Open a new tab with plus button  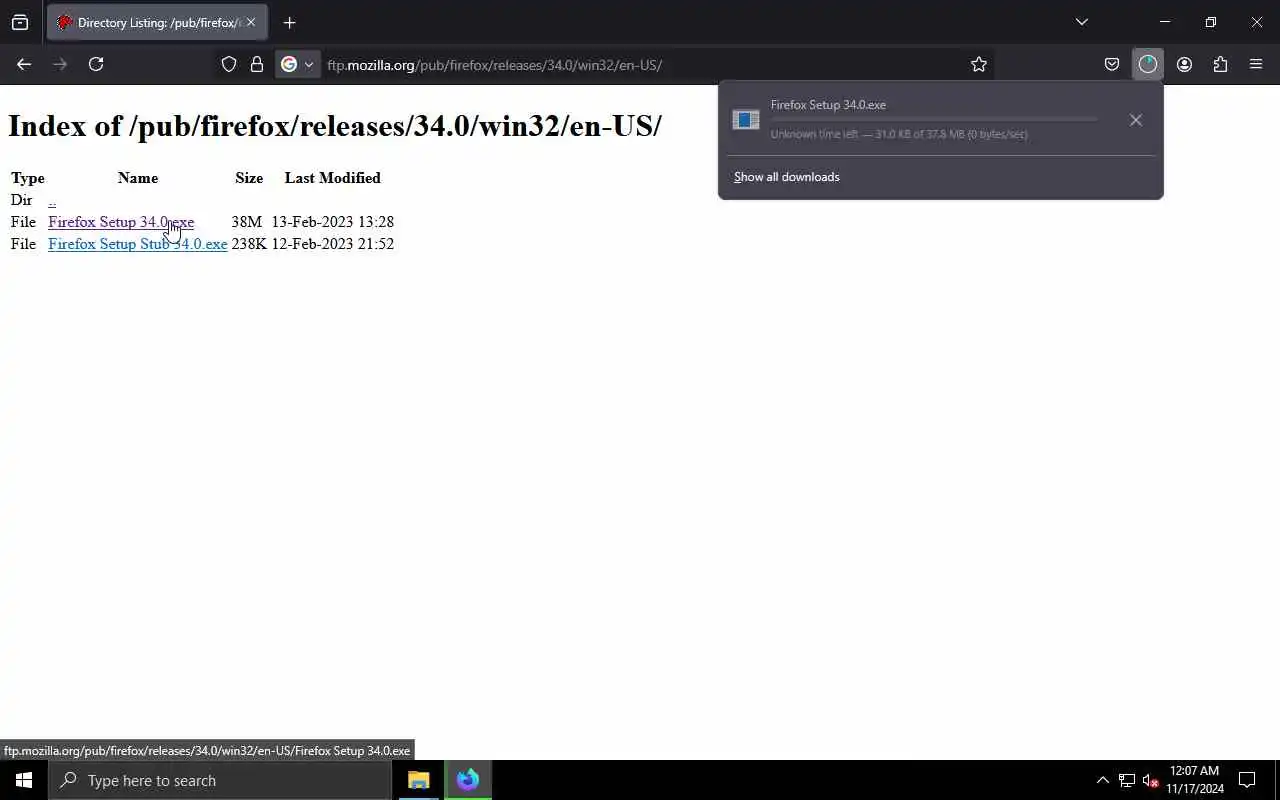[x=289, y=22]
